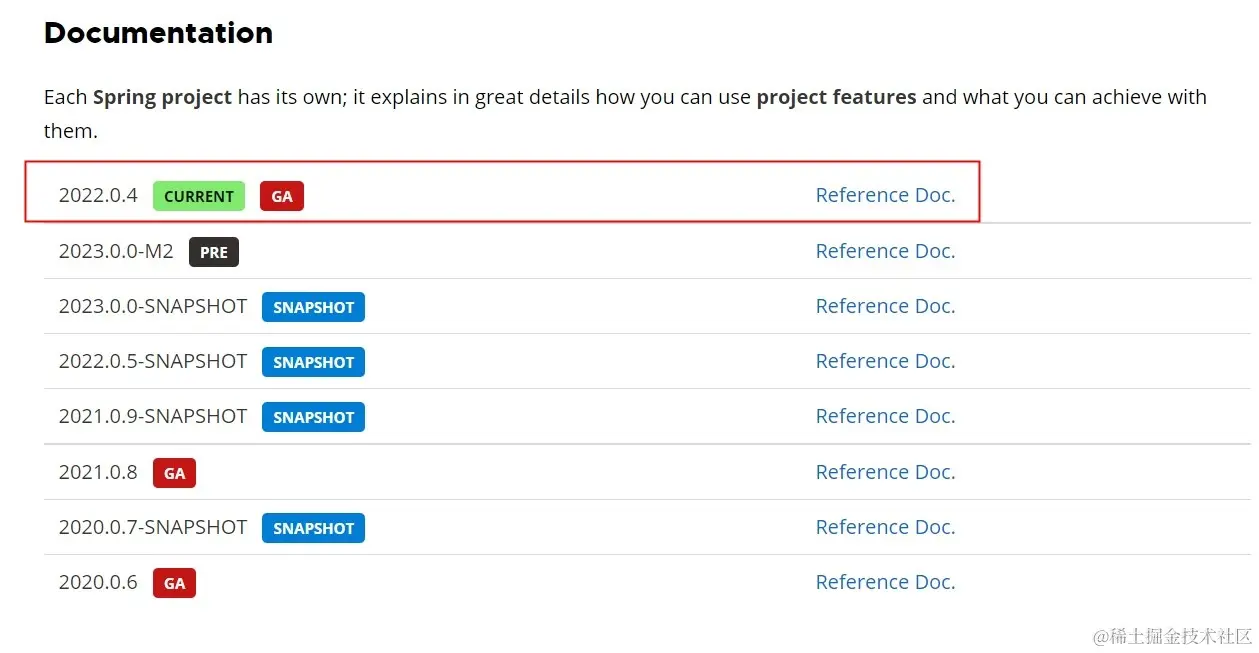Screen dimensions: 1259x653
Task: Select the 2022.0.4 version text
Action: click(98, 195)
